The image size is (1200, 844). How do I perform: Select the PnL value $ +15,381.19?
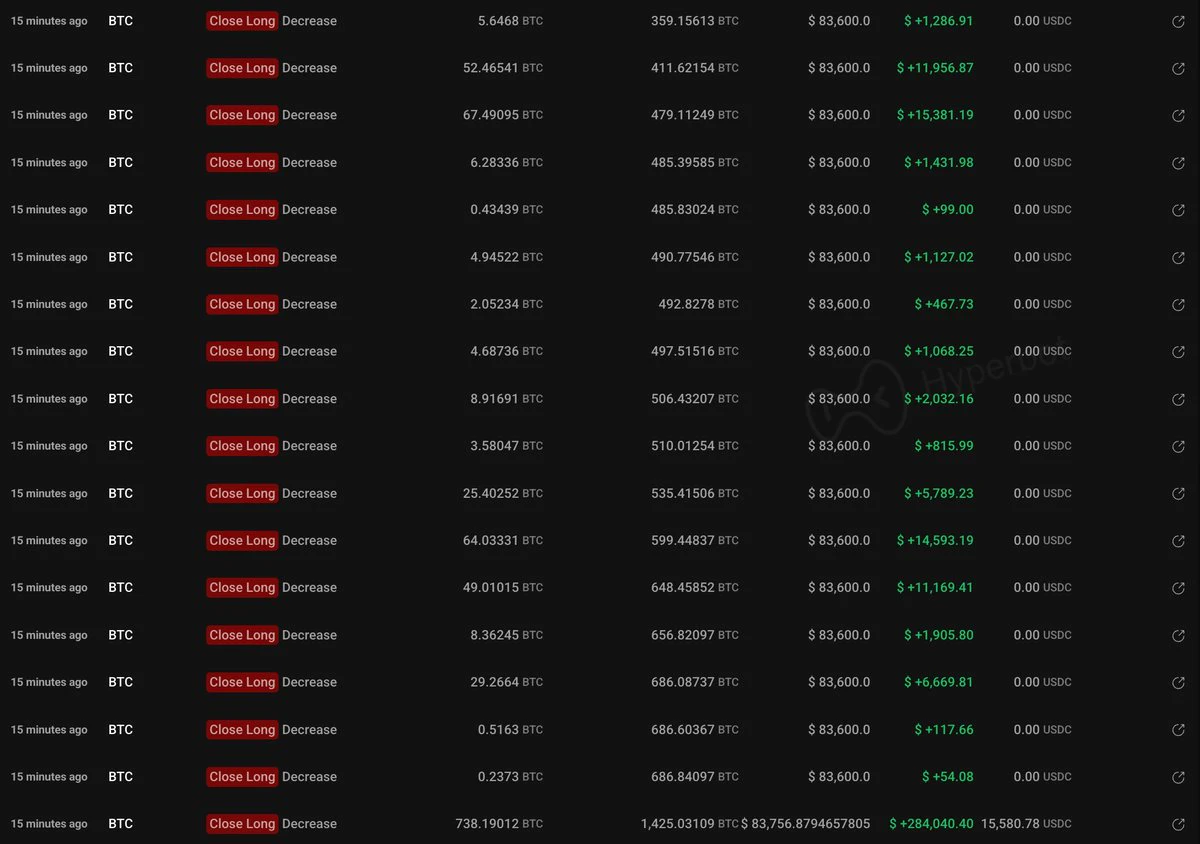coord(935,115)
